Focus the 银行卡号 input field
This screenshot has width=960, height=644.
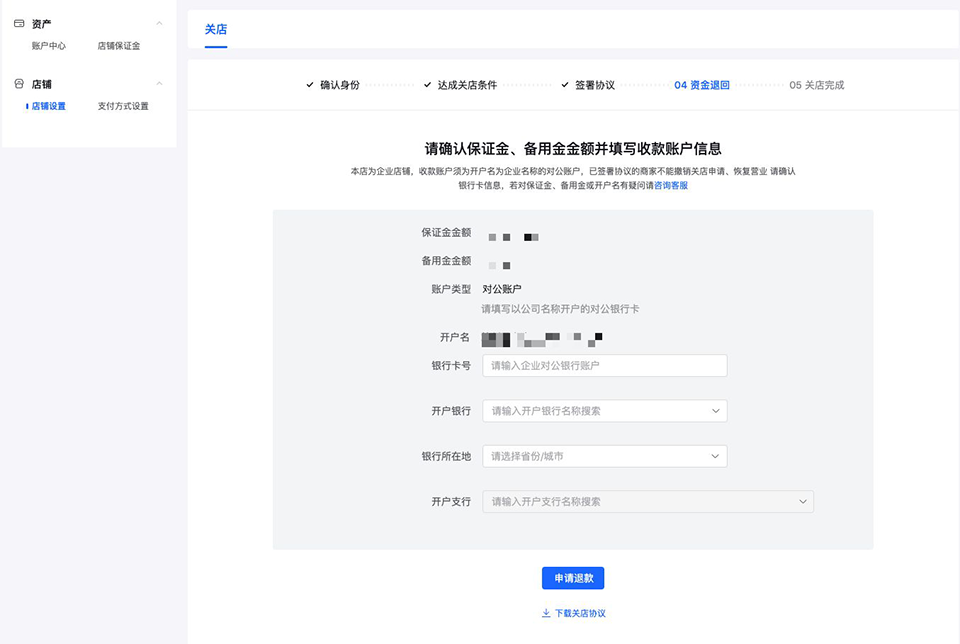pyautogui.click(x=604, y=366)
